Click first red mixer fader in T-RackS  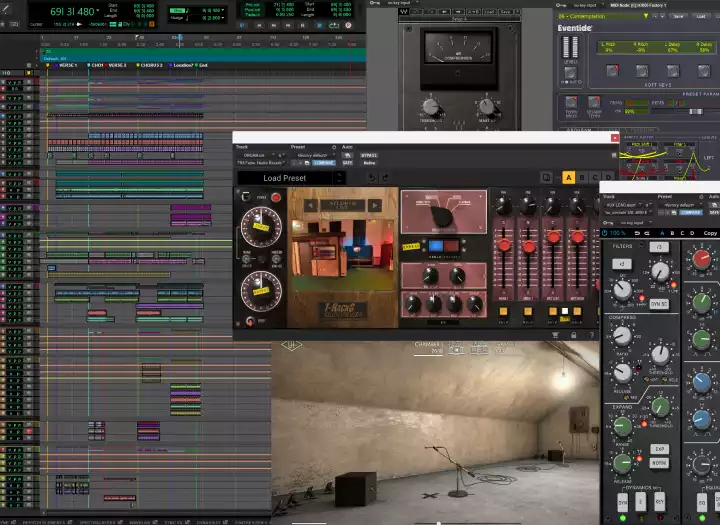point(504,245)
